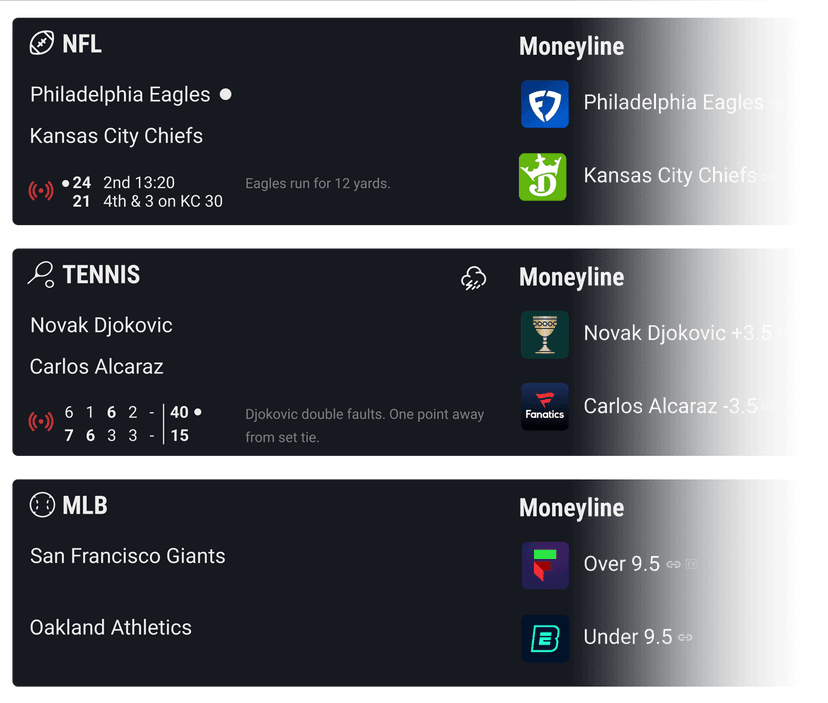This screenshot has height=703, width=828.
Task: Pick the Novak Djokovic +3.5 bet
Action: point(677,334)
